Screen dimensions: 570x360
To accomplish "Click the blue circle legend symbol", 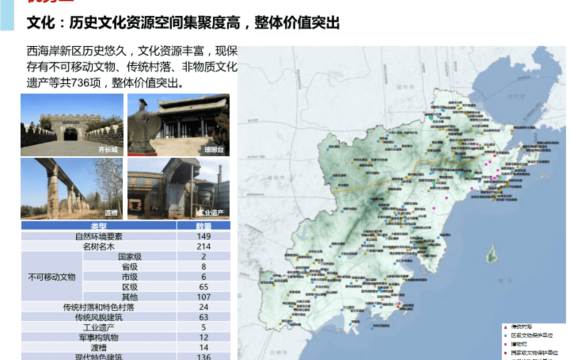I will (505, 335).
